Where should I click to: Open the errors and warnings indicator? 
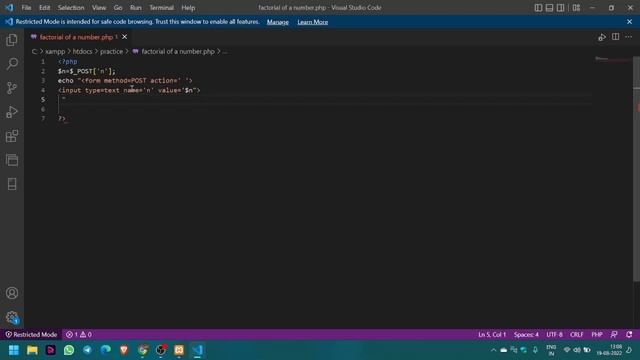[79, 334]
